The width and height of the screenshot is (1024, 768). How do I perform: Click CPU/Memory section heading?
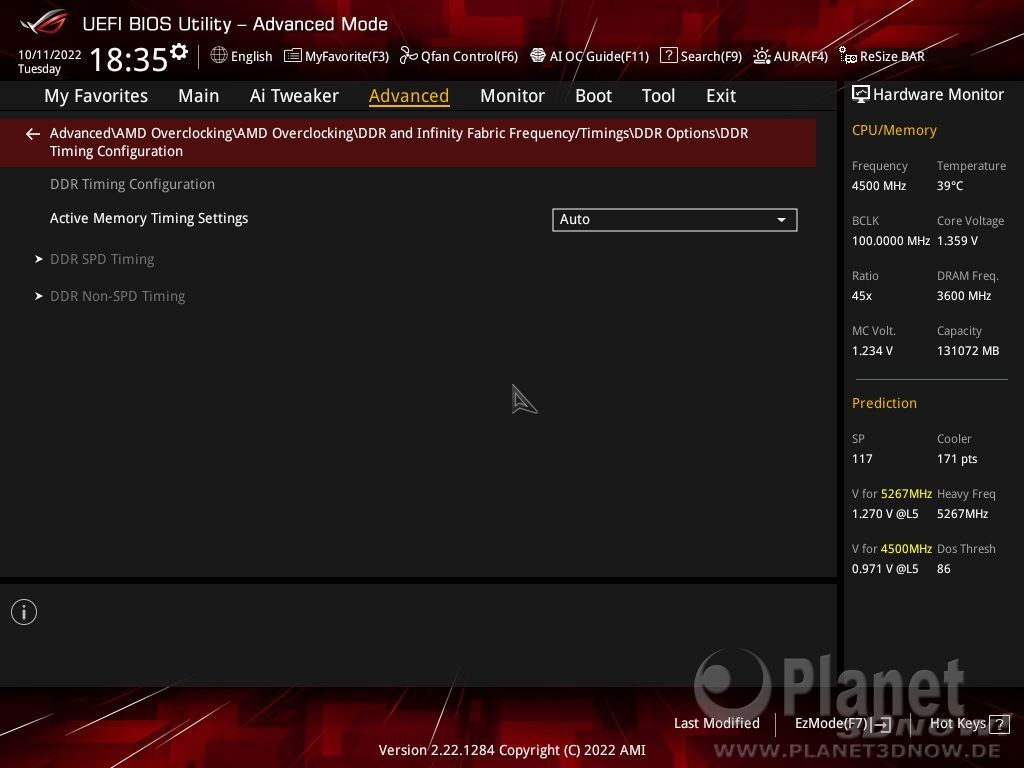point(894,131)
